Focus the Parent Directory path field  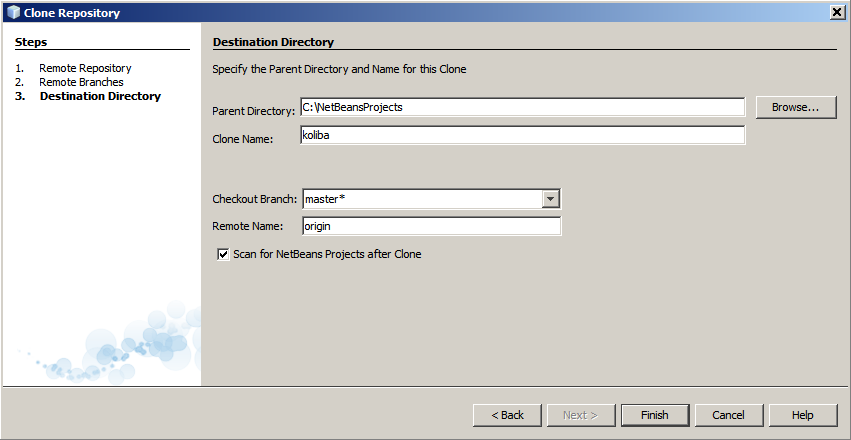pos(522,107)
